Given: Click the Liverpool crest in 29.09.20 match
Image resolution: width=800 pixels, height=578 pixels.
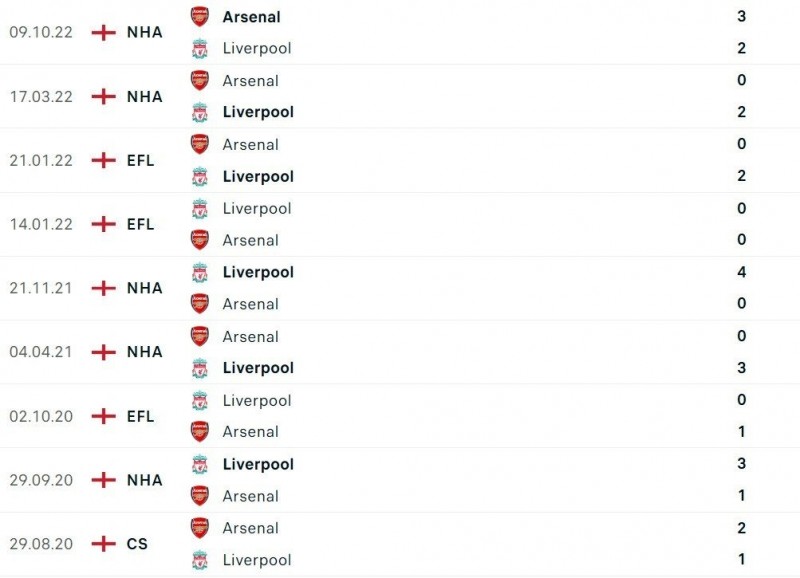Looking at the screenshot, I should pos(200,464).
